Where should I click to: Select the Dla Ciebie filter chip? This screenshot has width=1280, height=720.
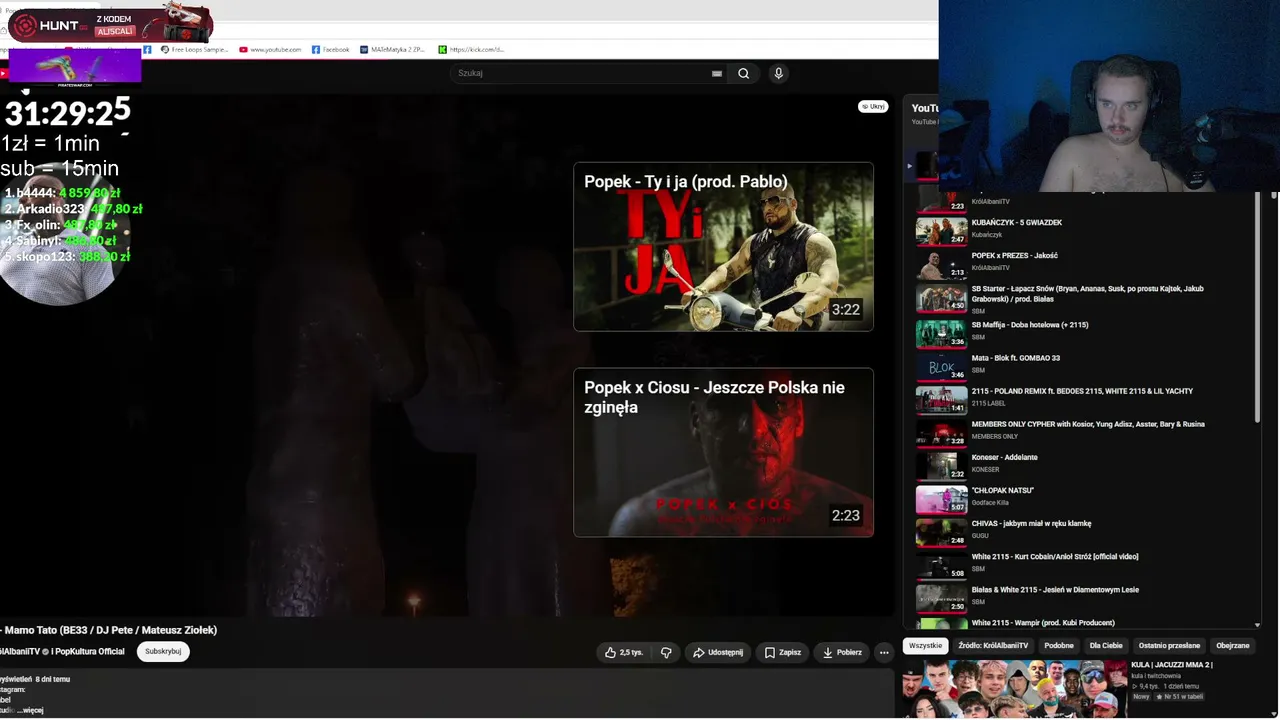[x=1106, y=646]
